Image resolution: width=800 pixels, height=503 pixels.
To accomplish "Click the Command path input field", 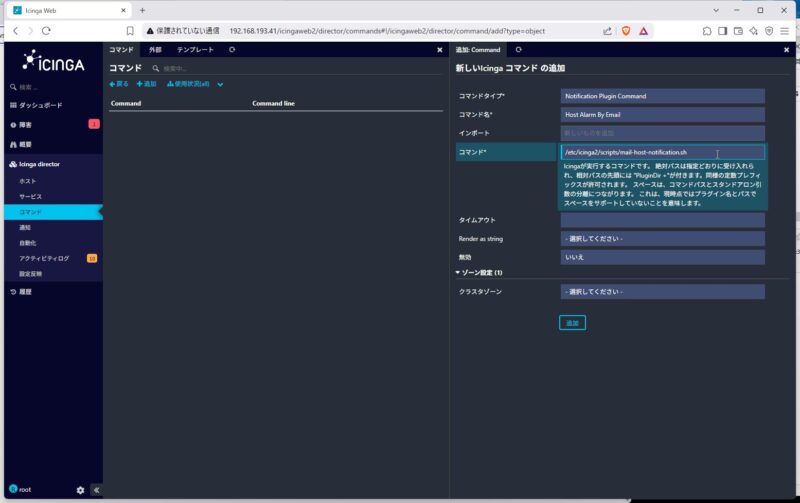I will (x=662, y=152).
